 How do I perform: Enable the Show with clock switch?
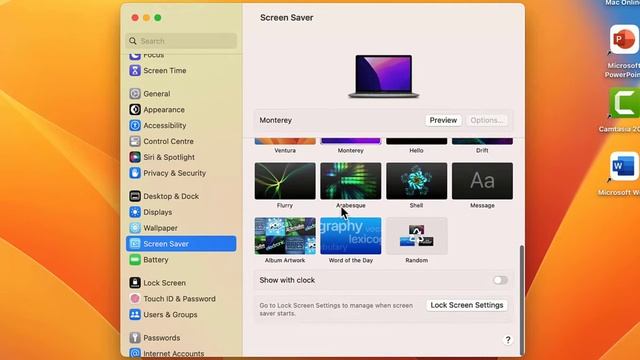pos(500,280)
